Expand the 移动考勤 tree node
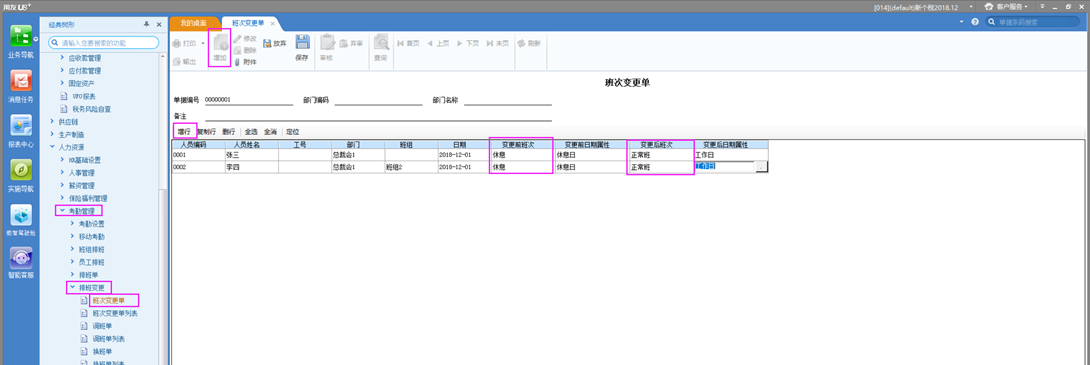Viewport: 1090px width, 365px height. (x=72, y=236)
